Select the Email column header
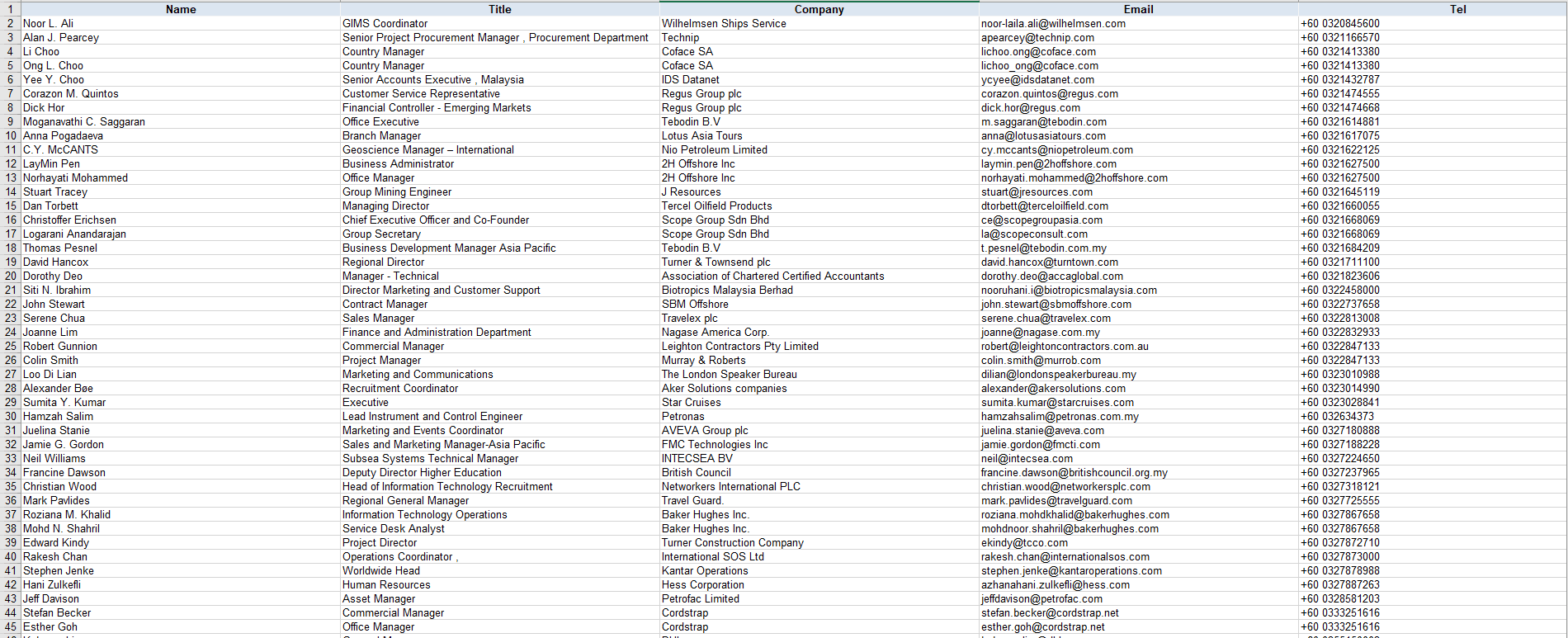Viewport: 1568px width, 638px height. (x=1138, y=9)
